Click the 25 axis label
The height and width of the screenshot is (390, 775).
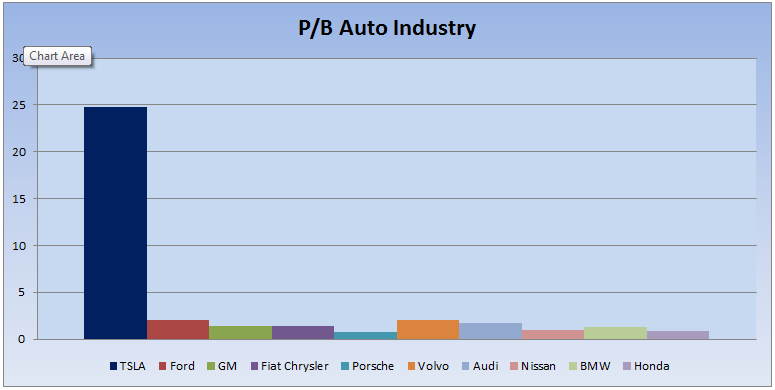tap(19, 105)
